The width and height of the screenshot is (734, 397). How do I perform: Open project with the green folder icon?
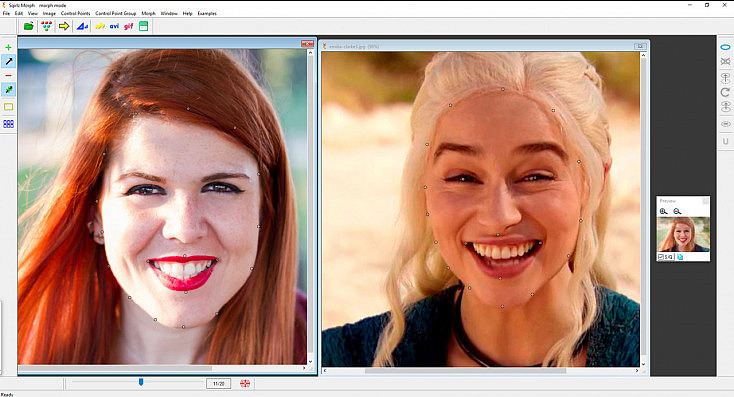(29, 26)
